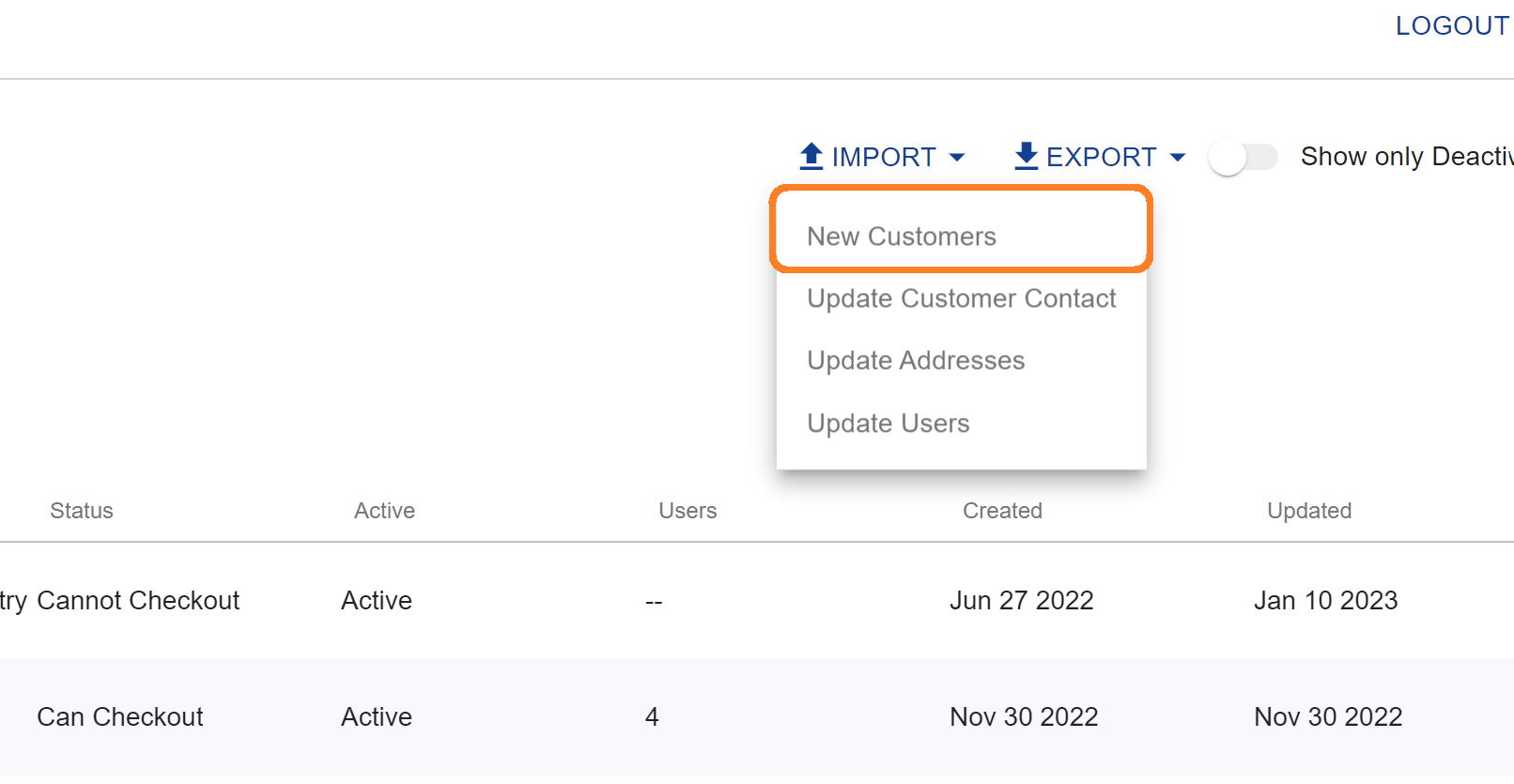
Task: Select Update Addresses menu entry
Action: coord(961,361)
